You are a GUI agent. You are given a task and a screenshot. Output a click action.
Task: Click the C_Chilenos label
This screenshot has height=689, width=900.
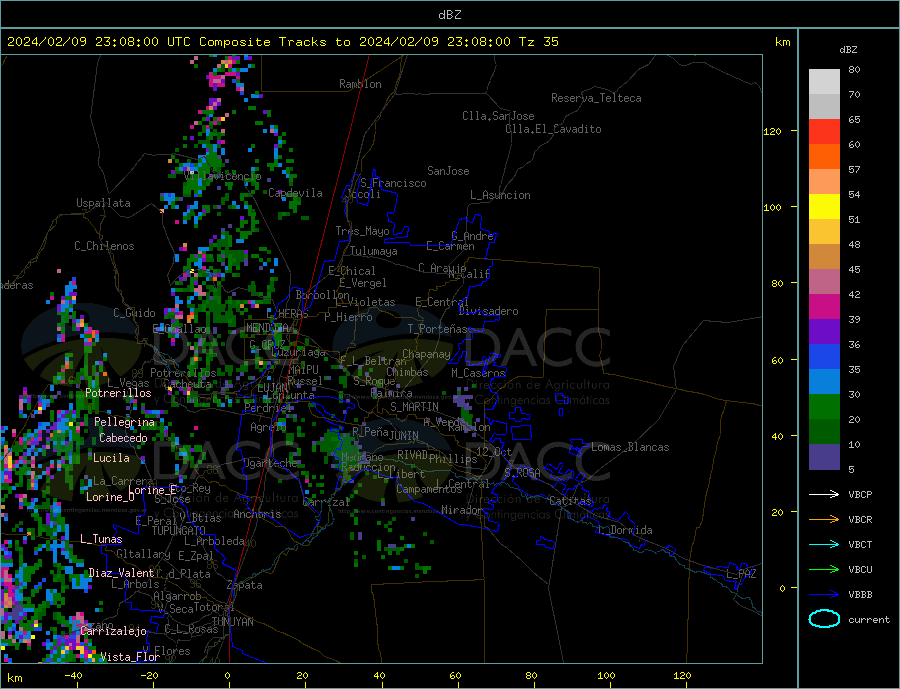pyautogui.click(x=104, y=246)
